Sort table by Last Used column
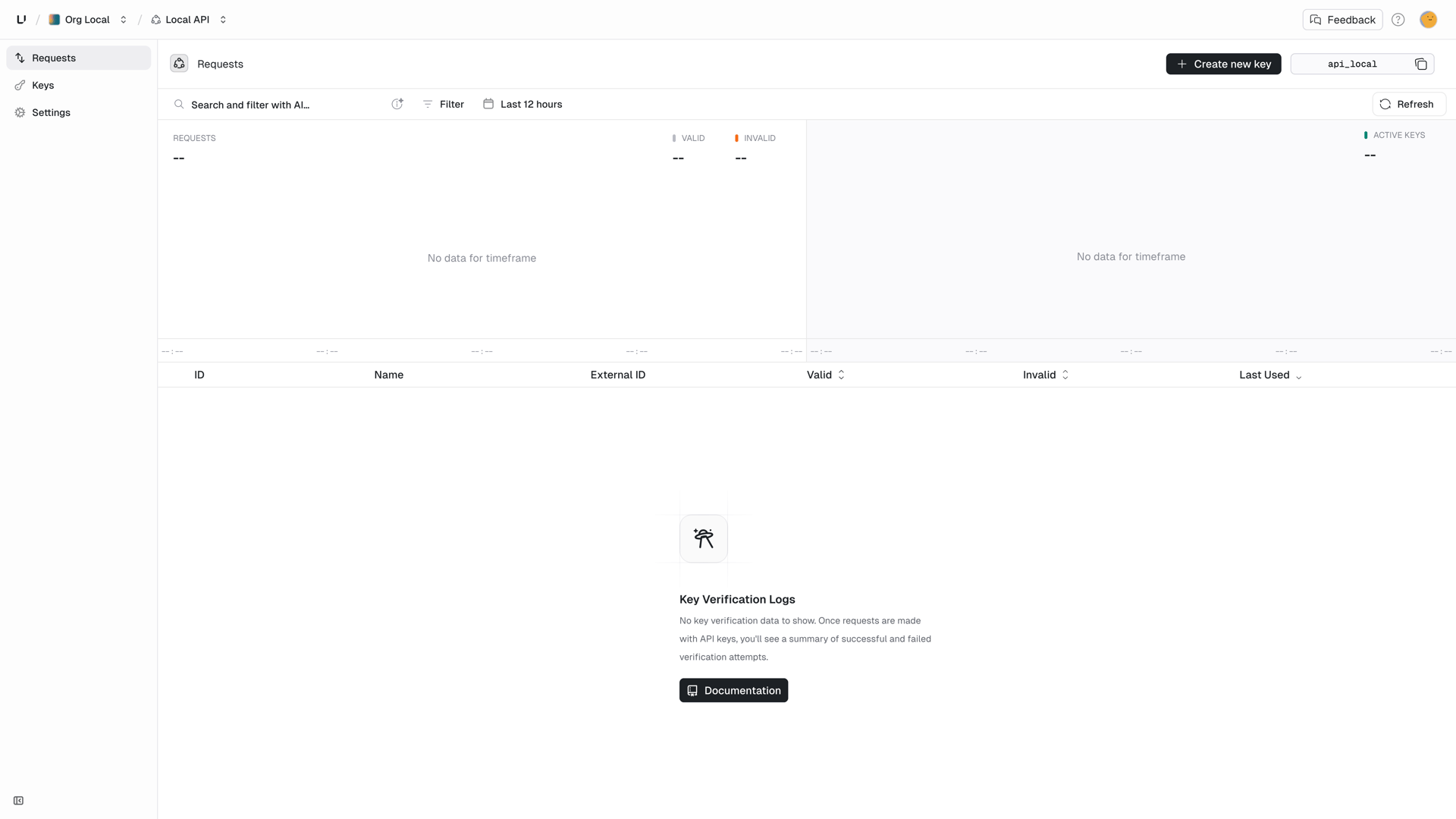The height and width of the screenshot is (819, 1456). coord(1270,375)
